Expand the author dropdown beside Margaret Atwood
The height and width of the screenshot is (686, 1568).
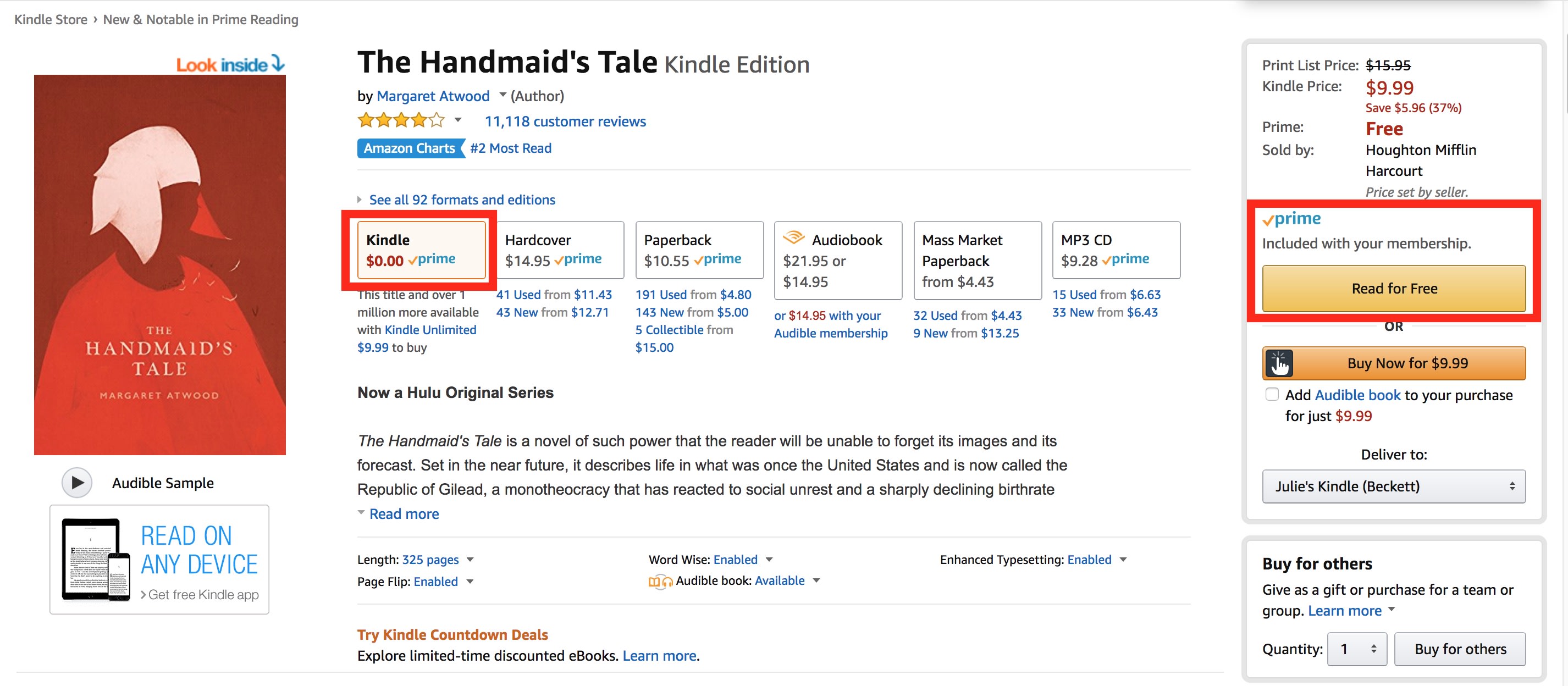point(502,95)
